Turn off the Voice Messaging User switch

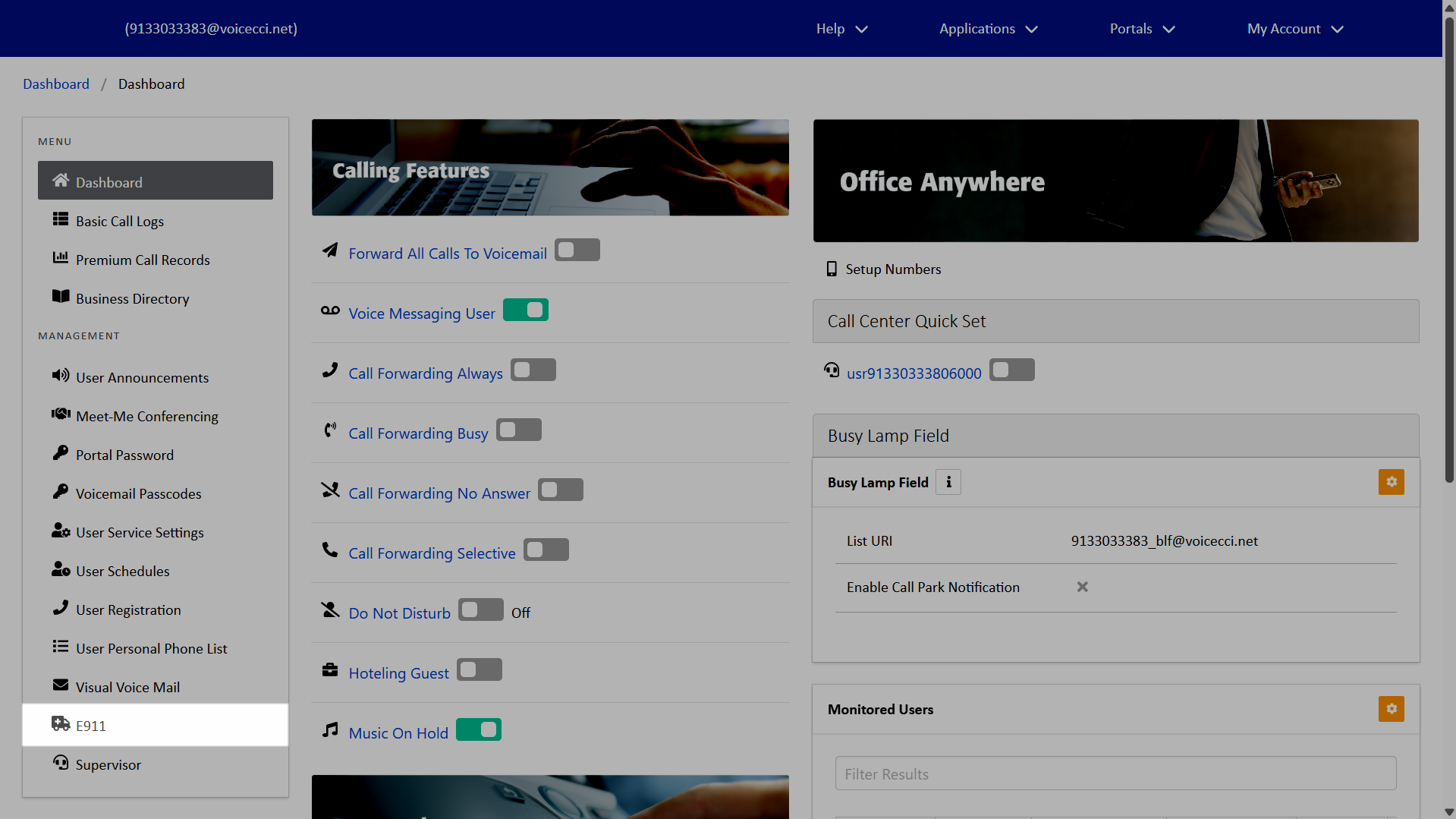[x=525, y=310]
